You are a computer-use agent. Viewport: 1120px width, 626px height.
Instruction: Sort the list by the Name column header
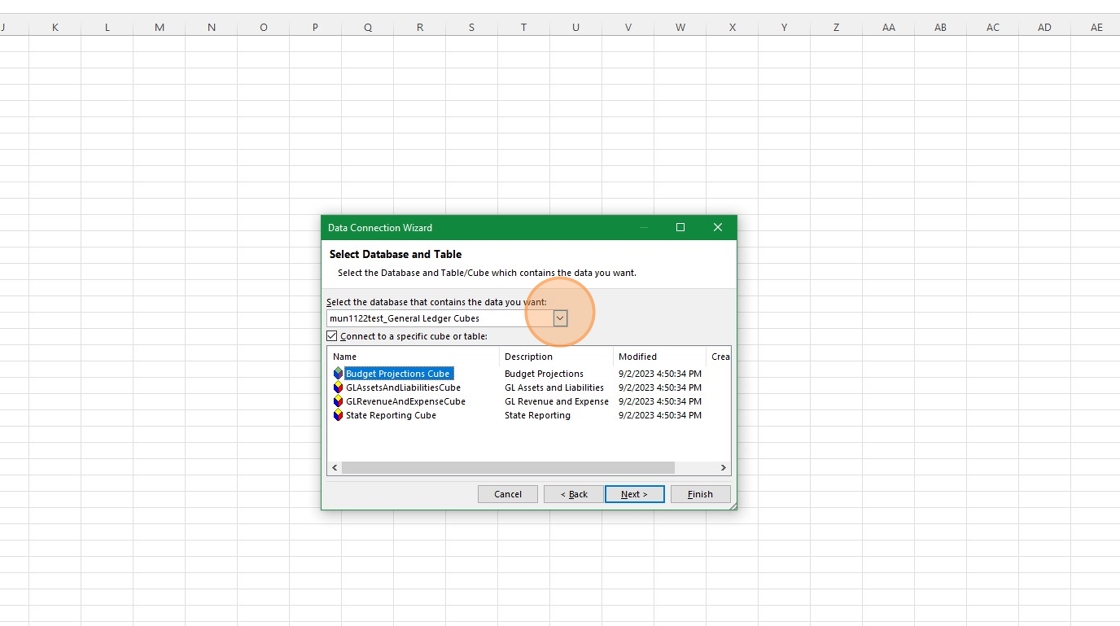pos(414,357)
